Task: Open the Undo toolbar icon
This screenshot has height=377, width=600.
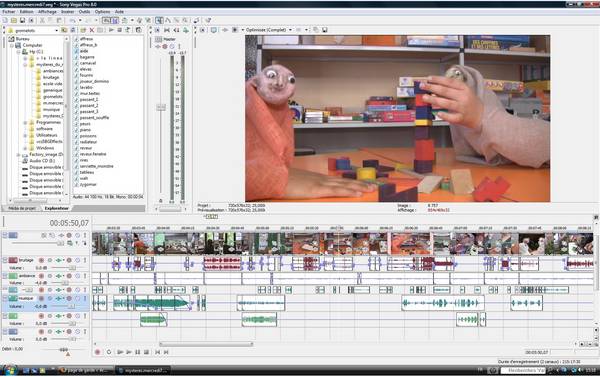Action: coord(72,20)
